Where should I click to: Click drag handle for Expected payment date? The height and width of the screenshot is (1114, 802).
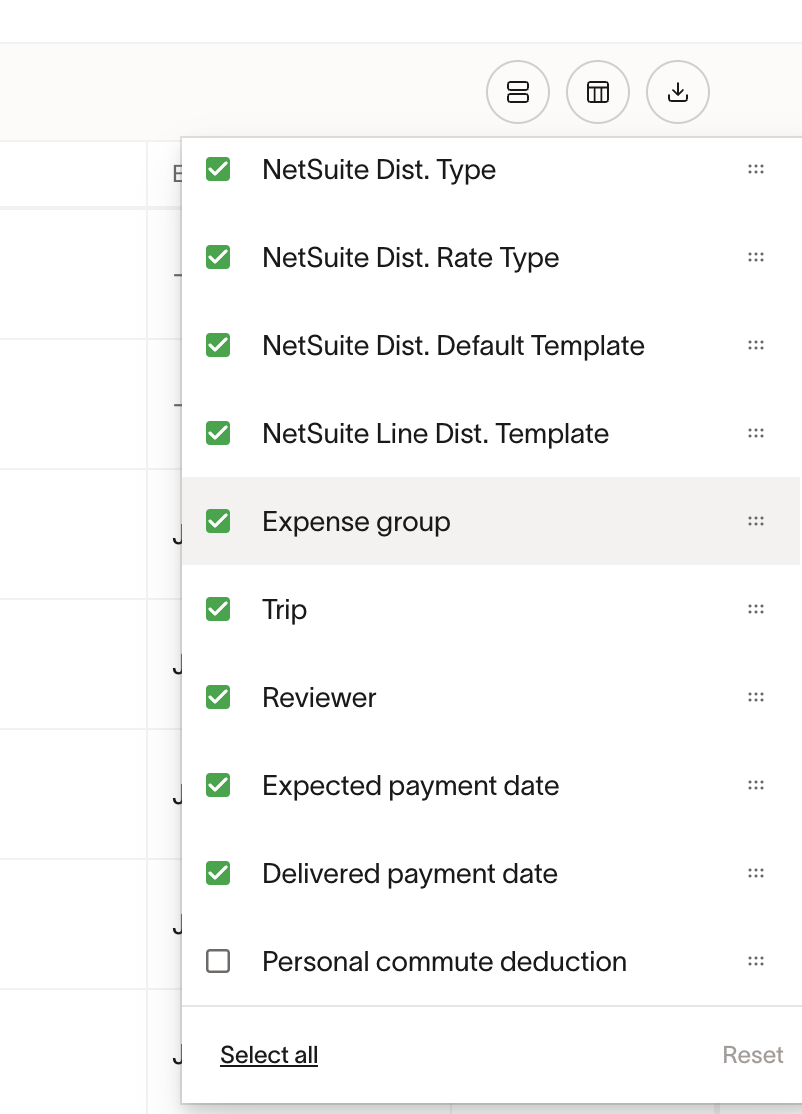tap(756, 786)
